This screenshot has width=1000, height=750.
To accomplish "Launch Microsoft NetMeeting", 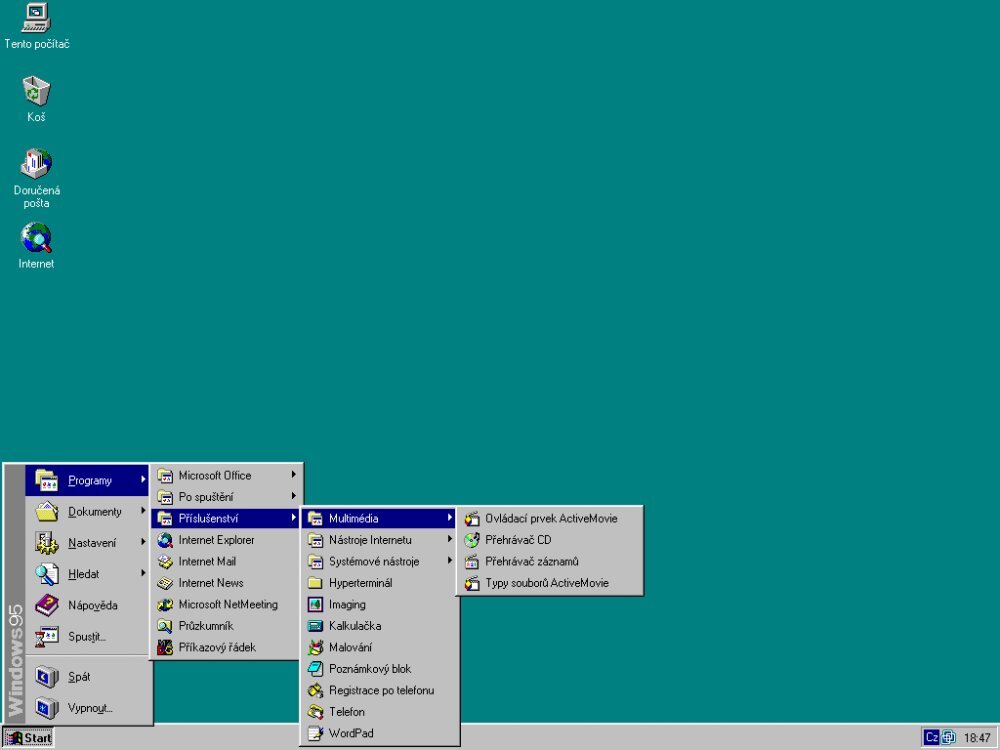I will coord(226,605).
